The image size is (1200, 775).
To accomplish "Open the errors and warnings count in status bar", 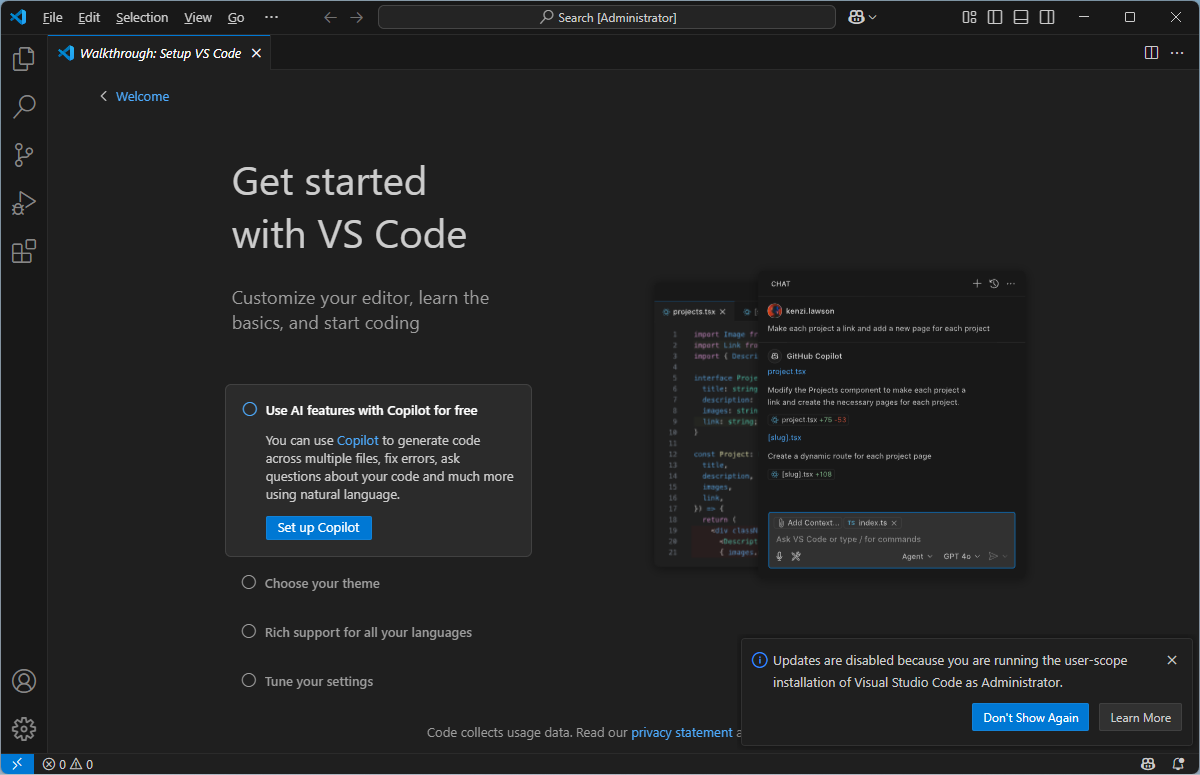I will click(68, 764).
